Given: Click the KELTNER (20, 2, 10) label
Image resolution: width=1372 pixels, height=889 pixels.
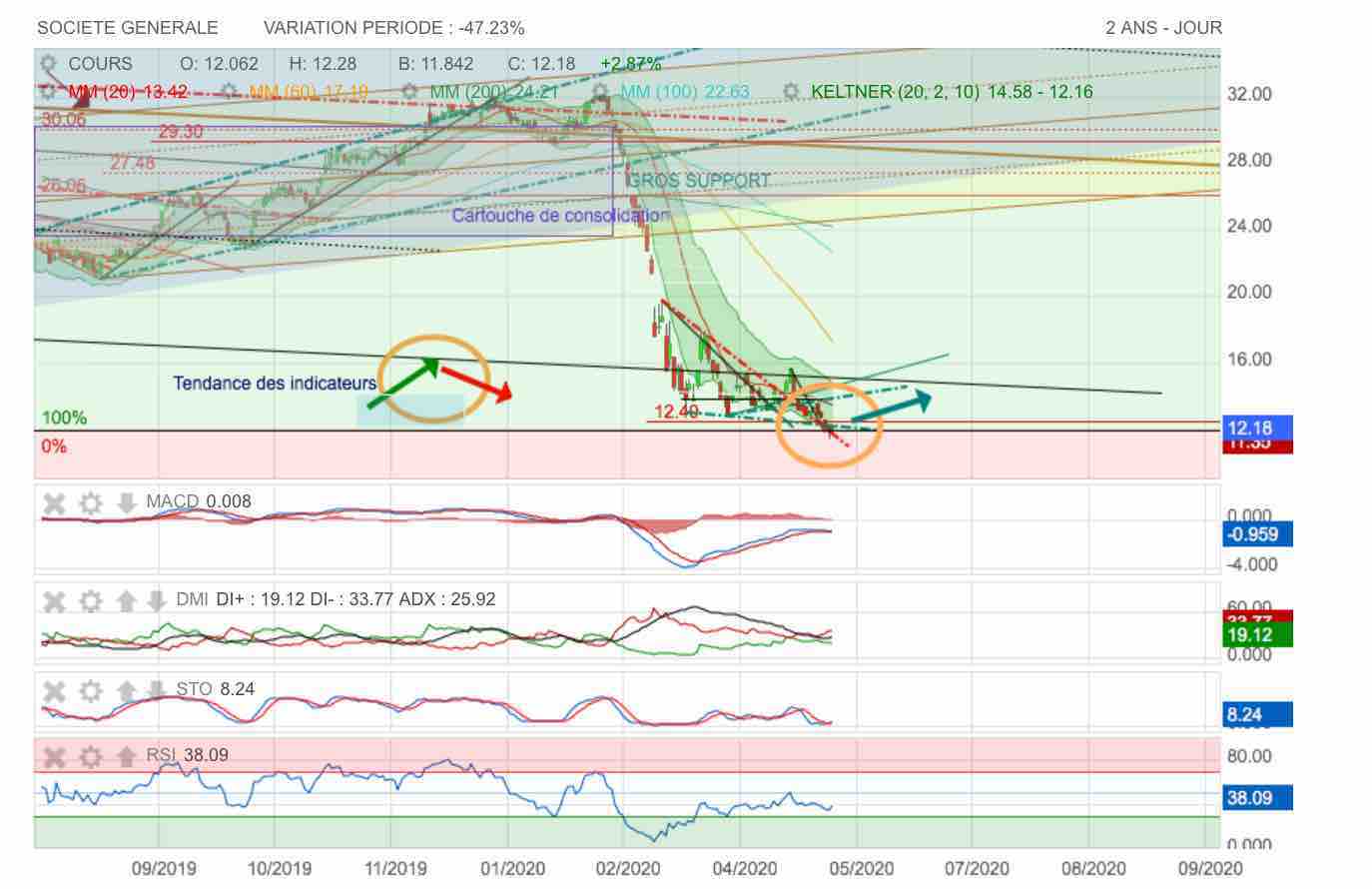Looking at the screenshot, I should [952, 92].
